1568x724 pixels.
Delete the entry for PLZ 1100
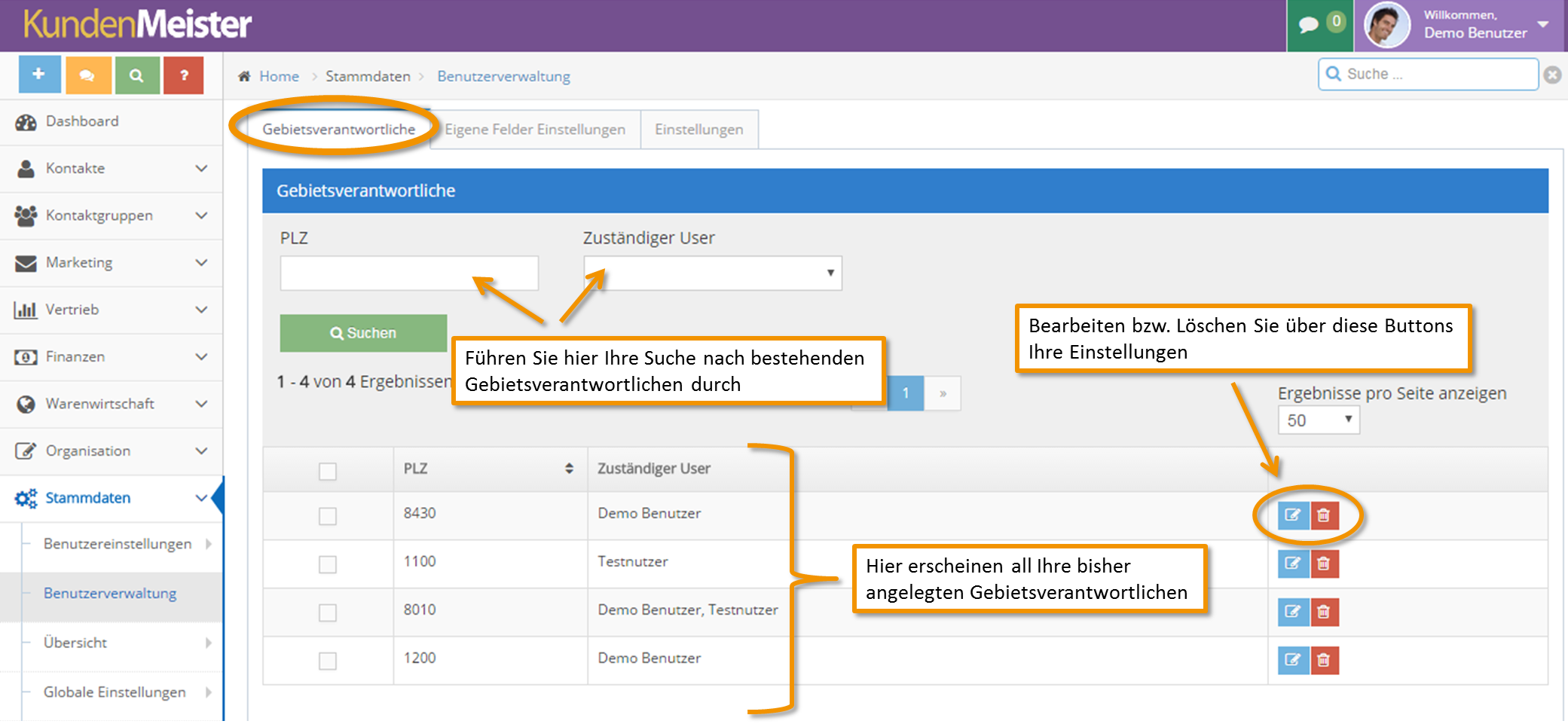coord(1324,564)
